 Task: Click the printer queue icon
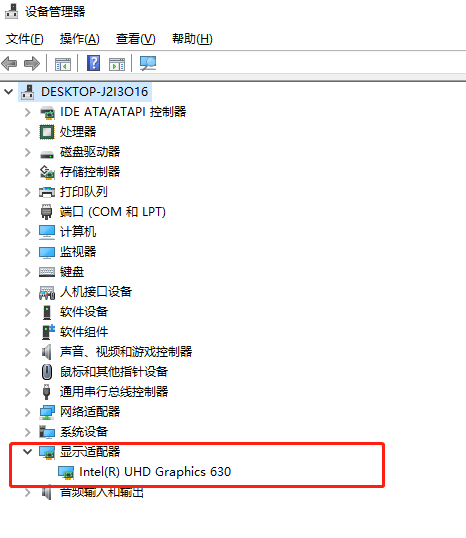[47, 192]
